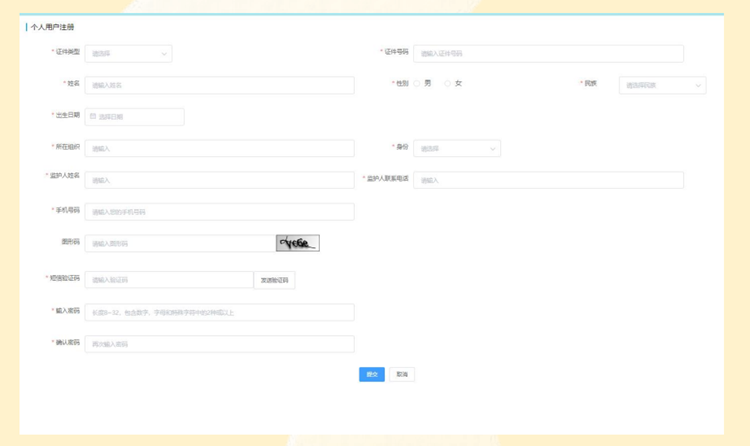Screen dimensions: 750x446
Task: Click into the 姓名 text field
Action: (x=219, y=86)
